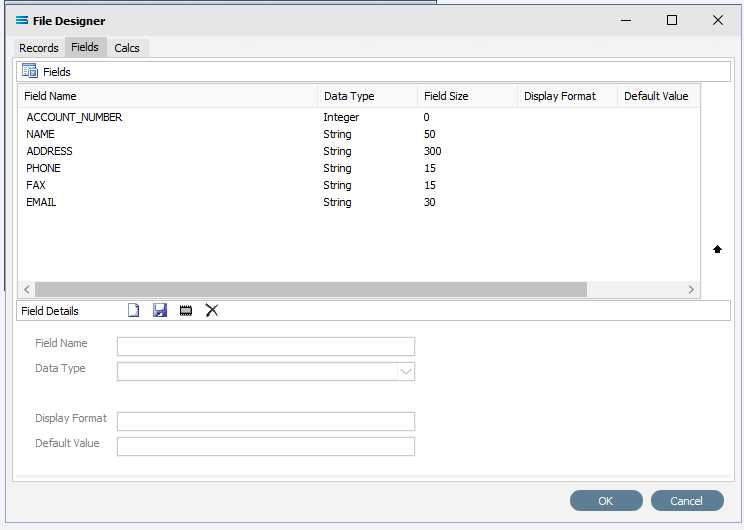744x530 pixels.
Task: Click the horizontal scrollbar right arrow
Action: 691,289
